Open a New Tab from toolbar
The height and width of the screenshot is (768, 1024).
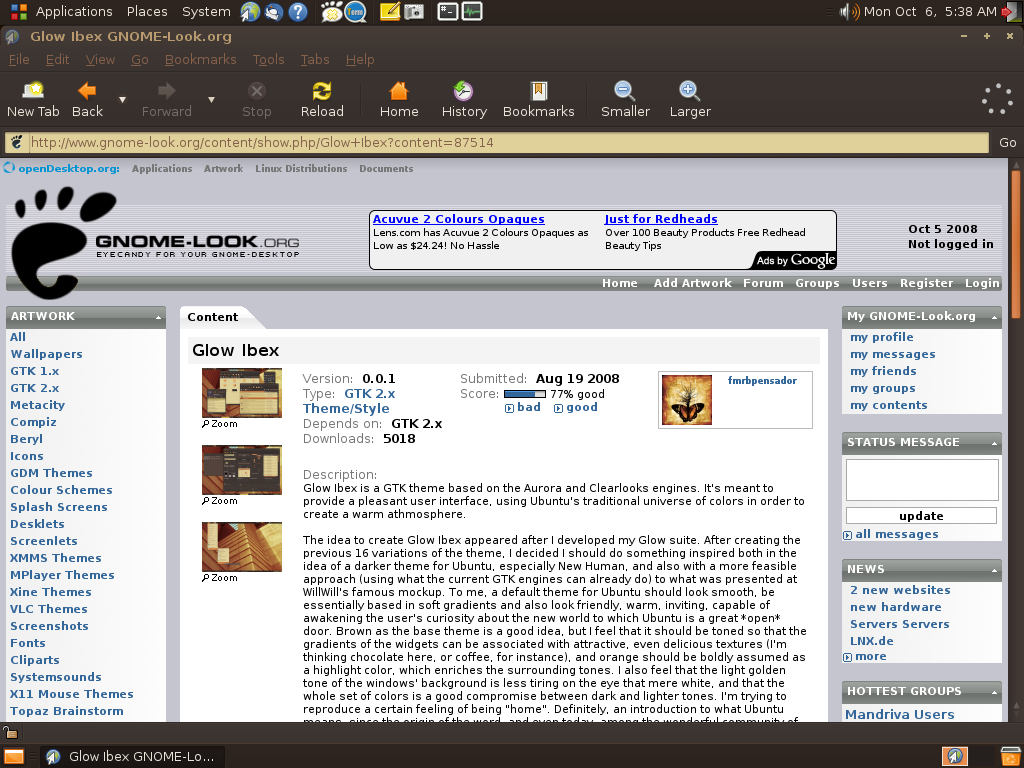point(33,100)
